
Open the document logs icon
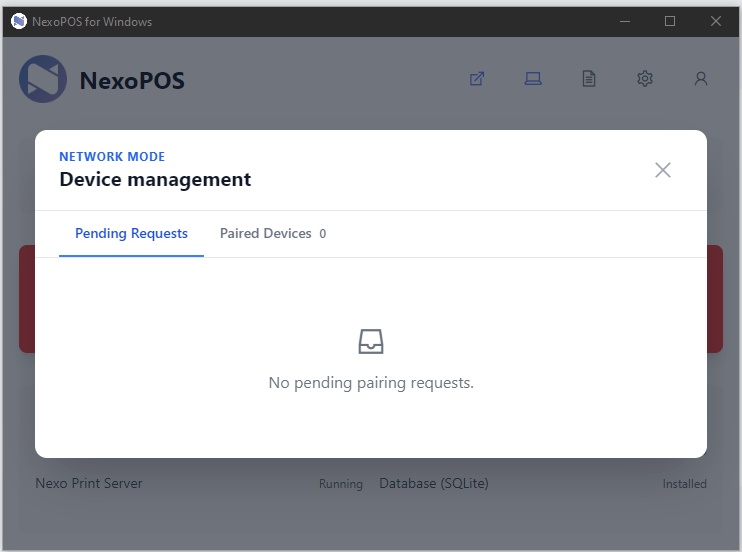point(589,79)
